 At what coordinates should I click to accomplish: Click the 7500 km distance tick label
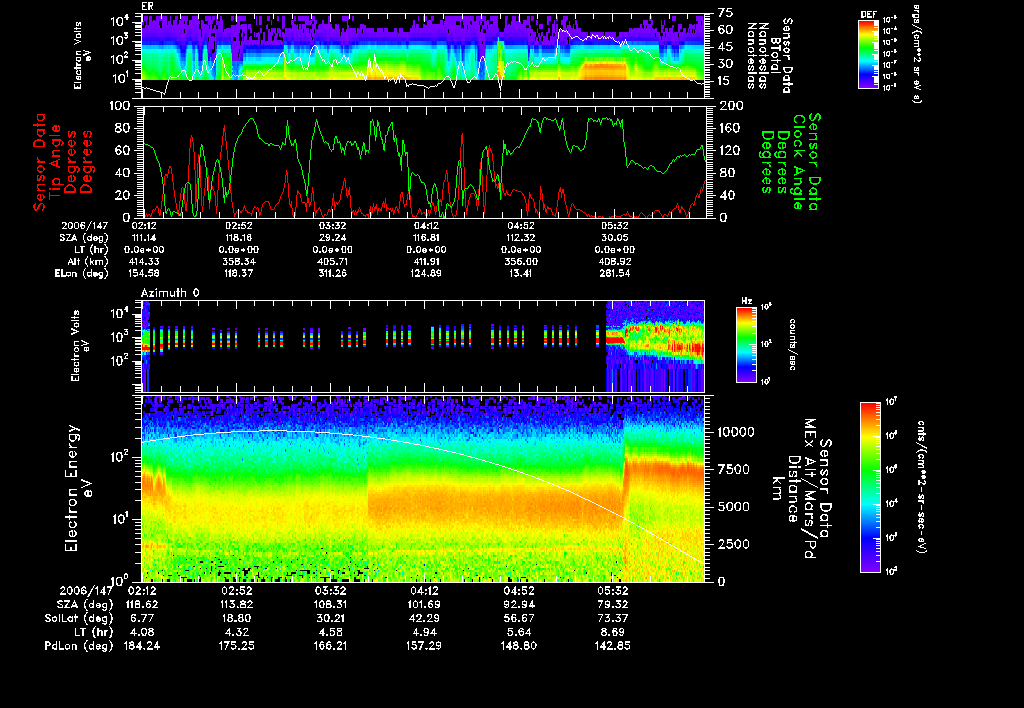click(x=734, y=470)
